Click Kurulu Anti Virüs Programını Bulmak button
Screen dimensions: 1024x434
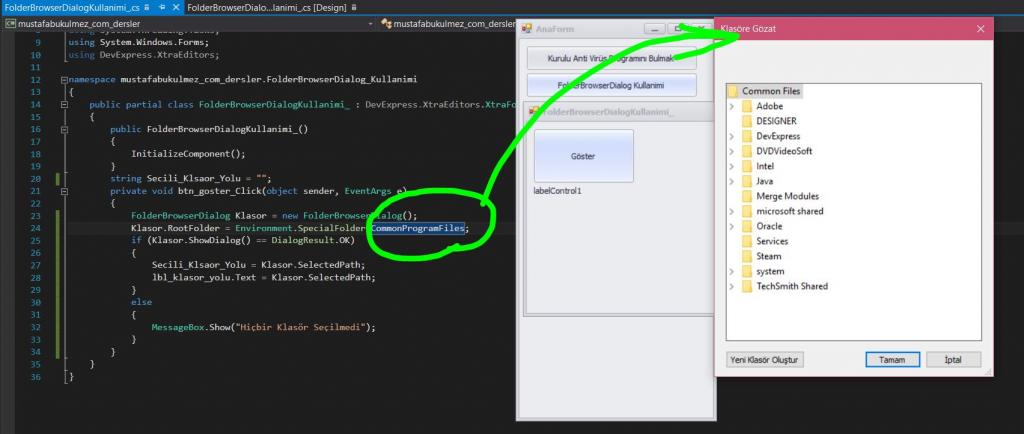point(611,58)
